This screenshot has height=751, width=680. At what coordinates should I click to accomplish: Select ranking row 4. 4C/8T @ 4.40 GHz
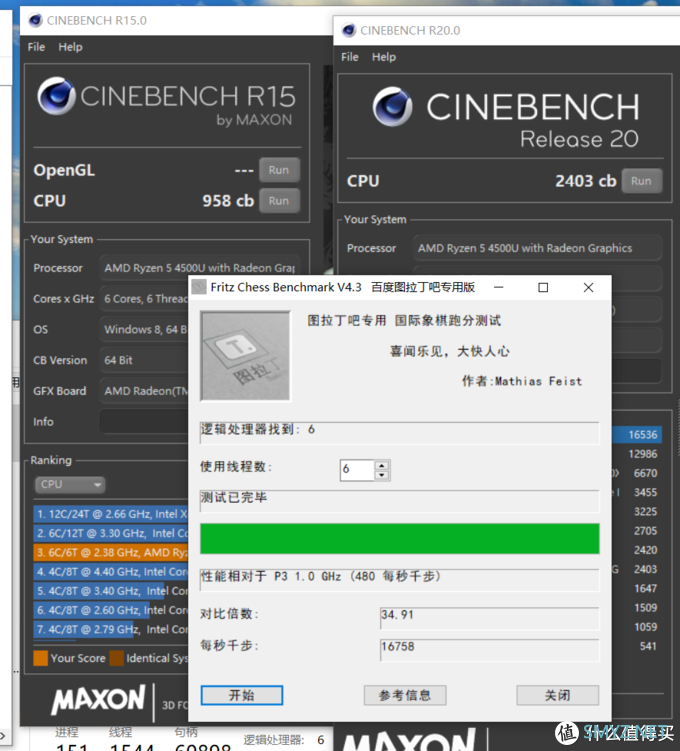point(111,571)
